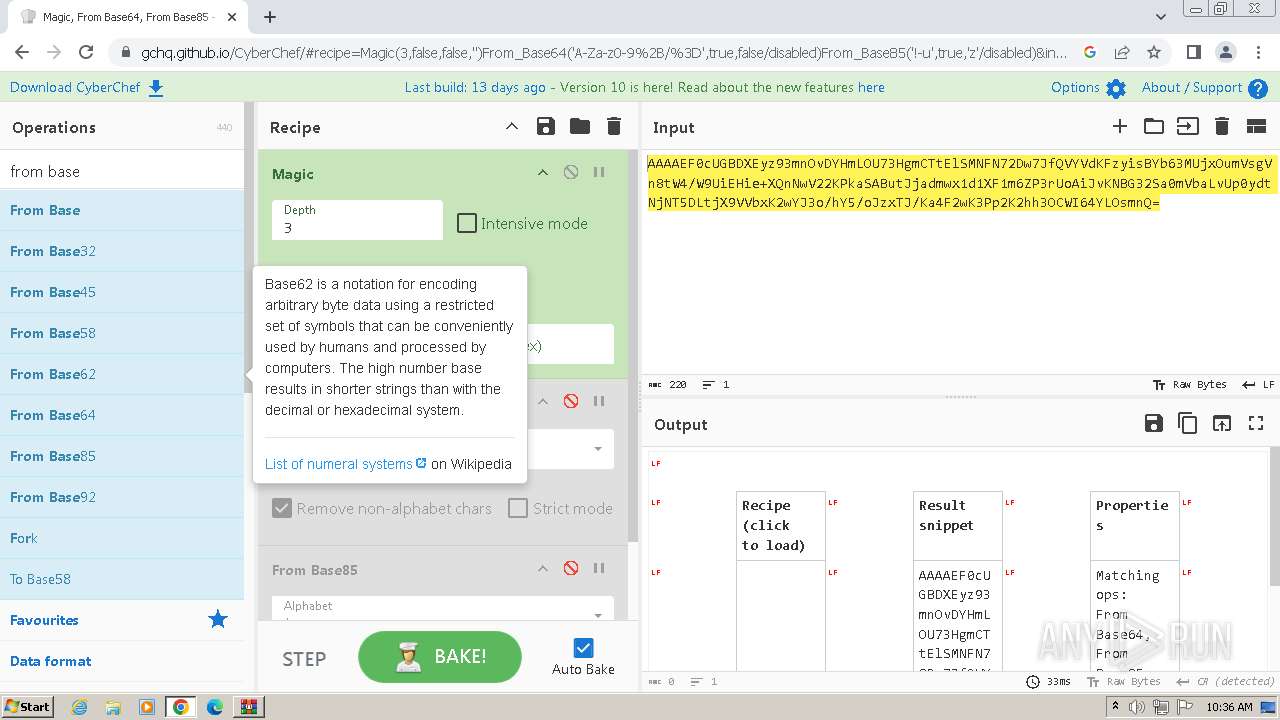Clear the recipe with the trash icon
1280x720 pixels.
pyautogui.click(x=614, y=126)
